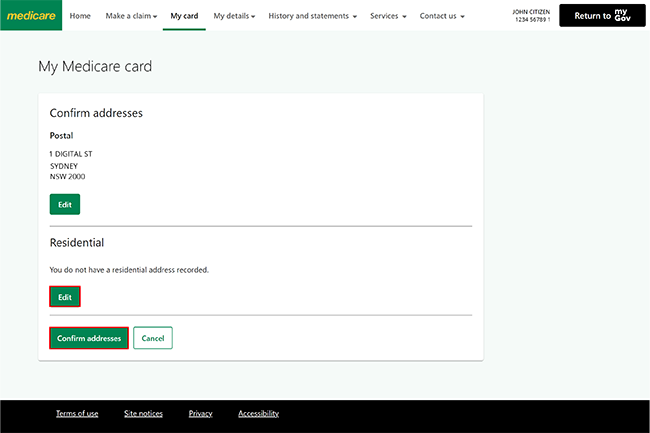
Task: Open the Contact us menu
Action: (442, 16)
